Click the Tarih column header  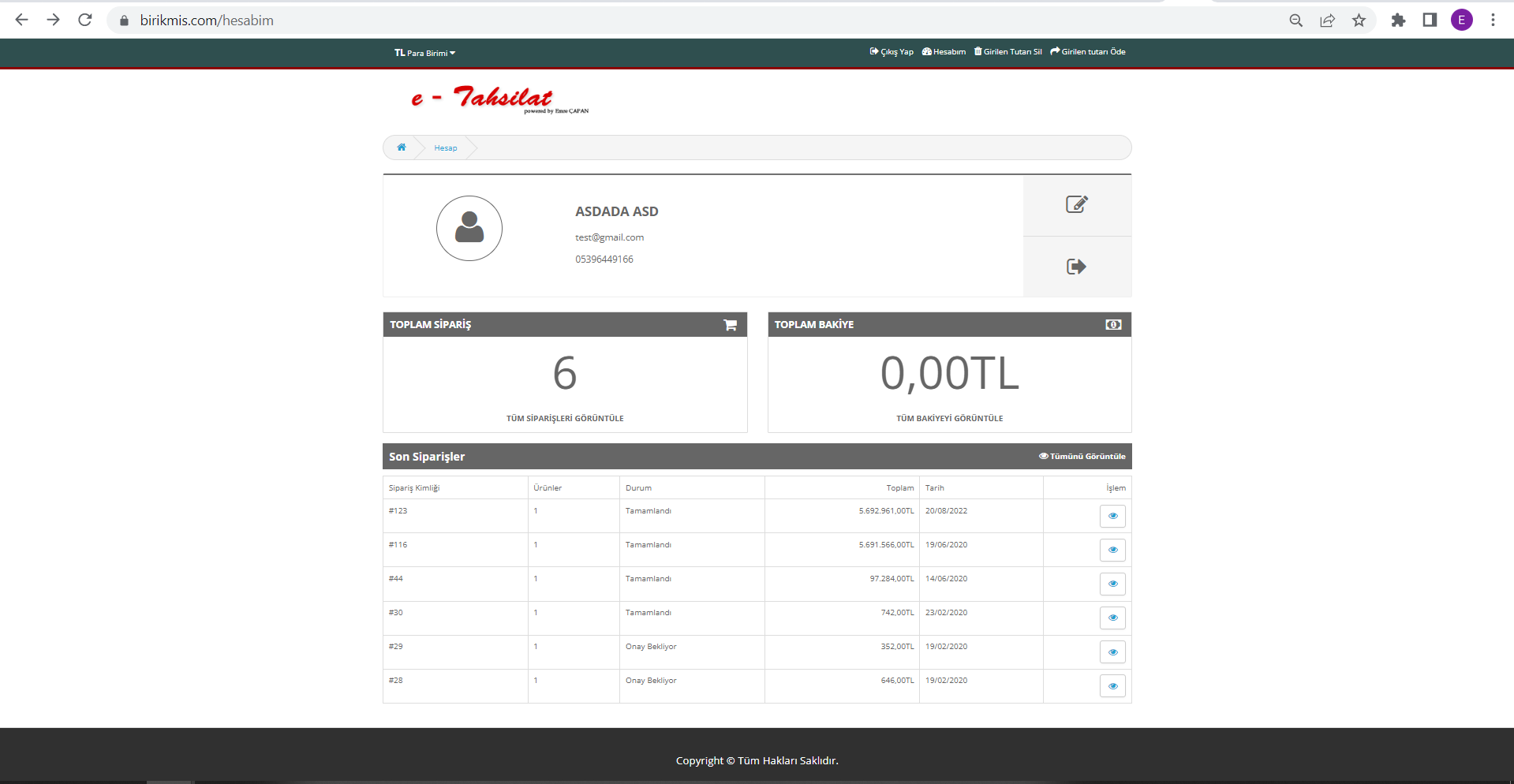click(935, 488)
